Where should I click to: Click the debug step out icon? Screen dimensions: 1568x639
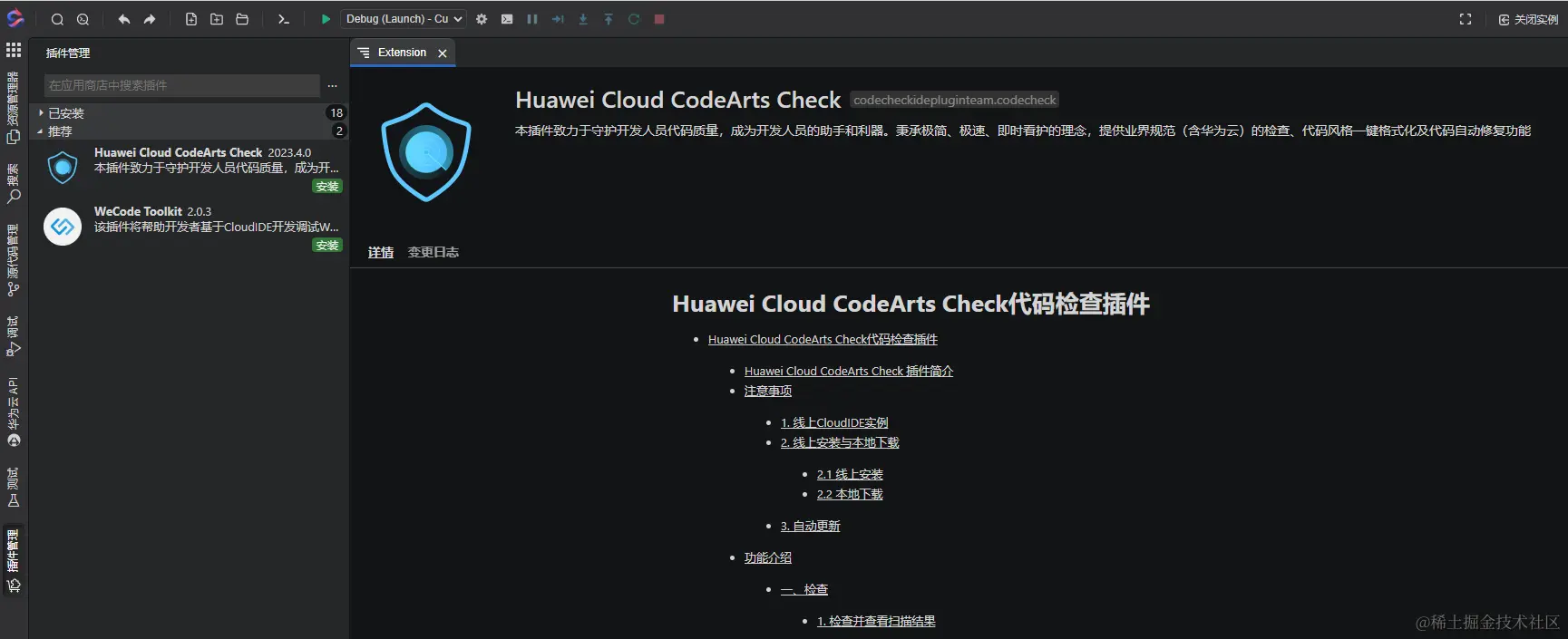[x=609, y=19]
